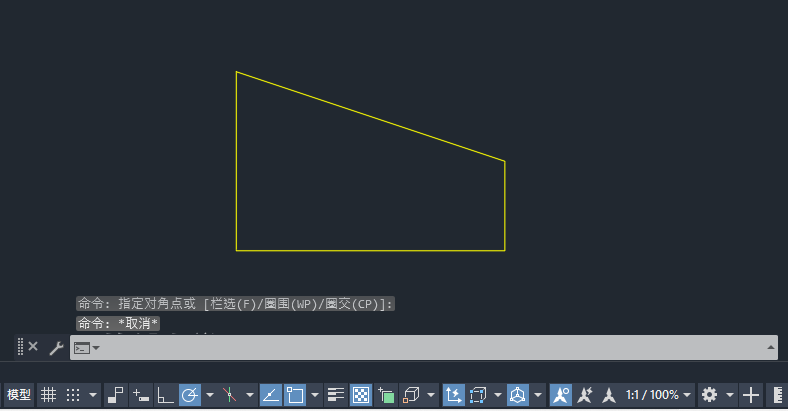The image size is (788, 411).
Task: Click the command line drag grip handle
Action: point(20,347)
